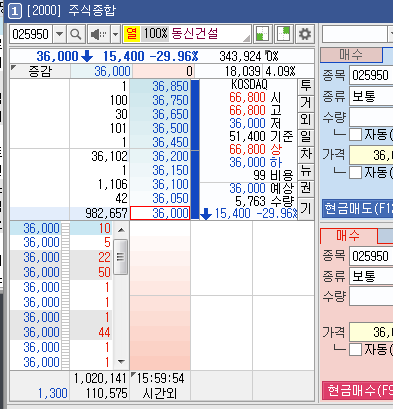Toggle 자동 checkbox under 가격 in buy panel
This screenshot has height=409, width=393.
[x=356, y=349]
